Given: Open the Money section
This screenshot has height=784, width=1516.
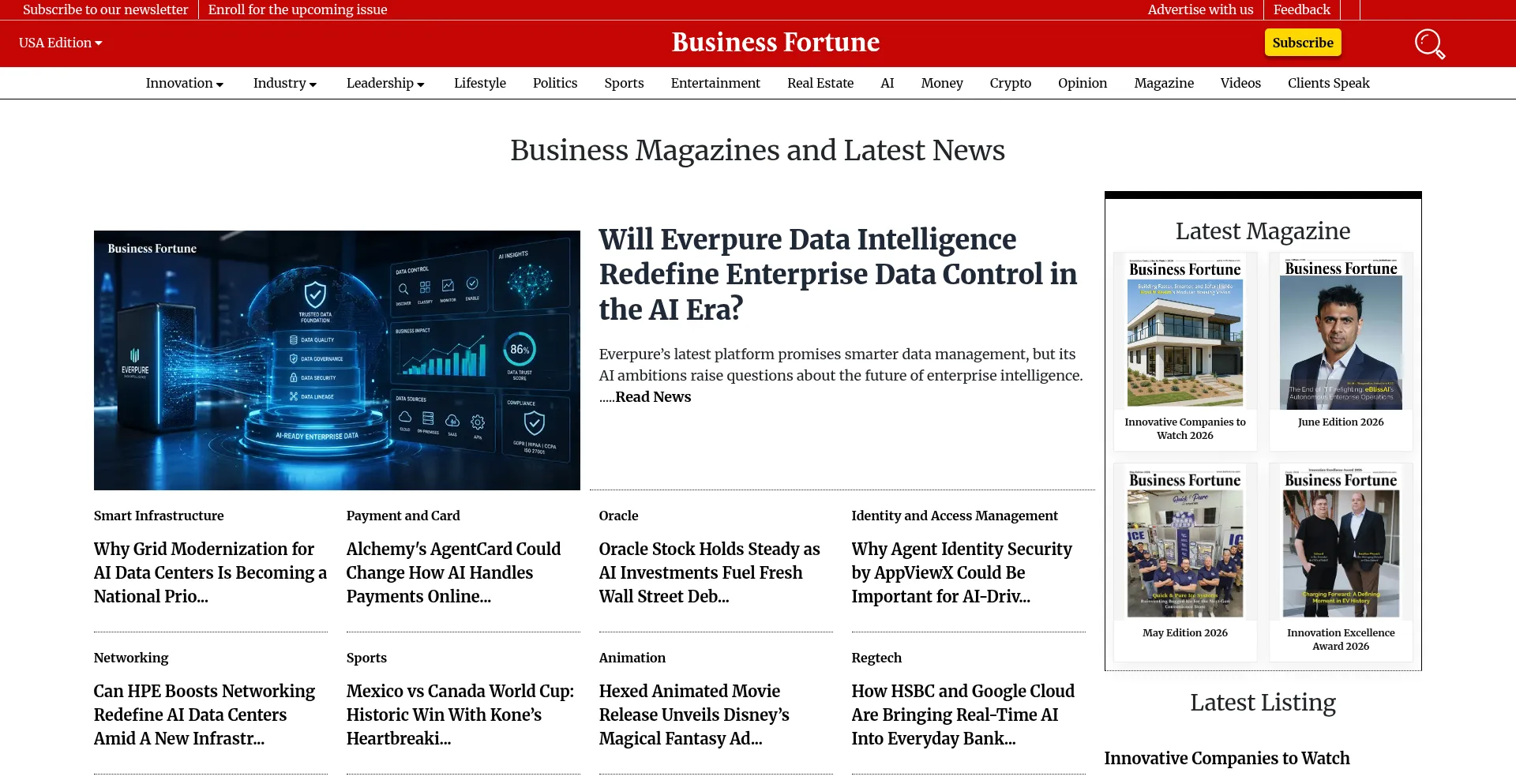Looking at the screenshot, I should (x=942, y=83).
